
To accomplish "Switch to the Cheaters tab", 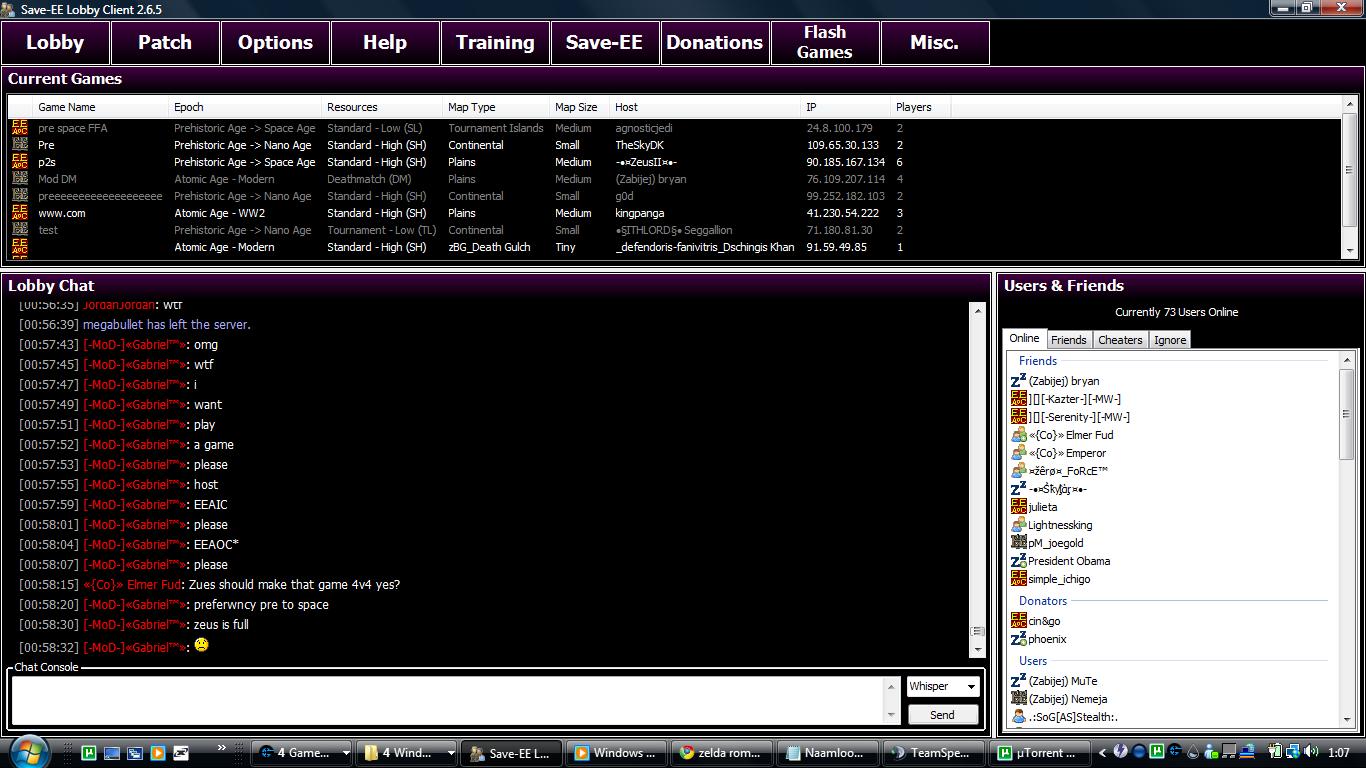I will click(x=1120, y=340).
